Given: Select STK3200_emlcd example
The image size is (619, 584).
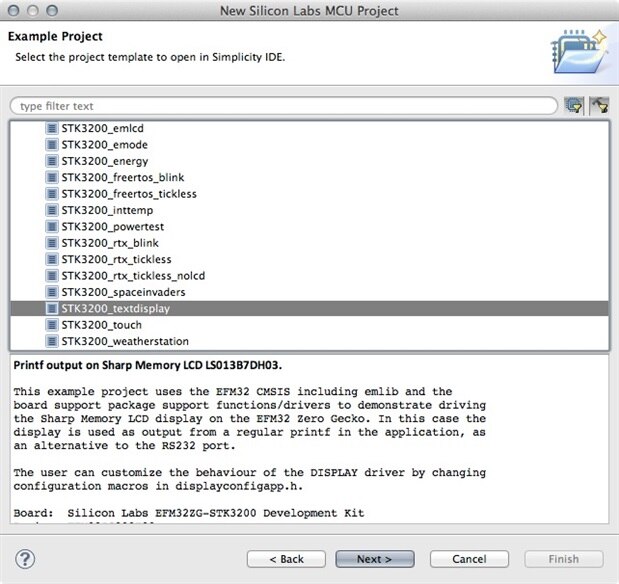Looking at the screenshot, I should (x=103, y=128).
